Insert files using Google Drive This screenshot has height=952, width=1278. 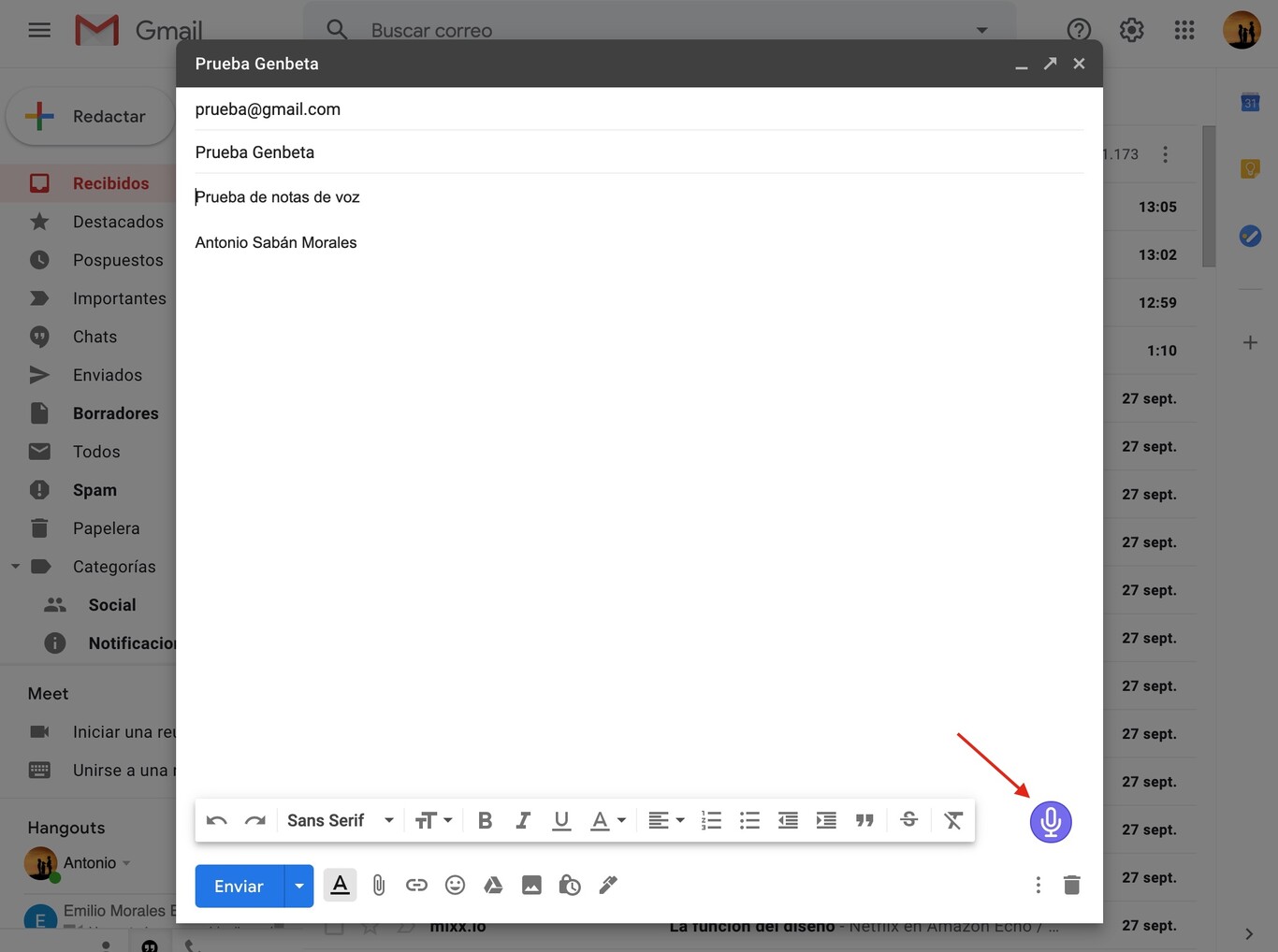tap(493, 885)
